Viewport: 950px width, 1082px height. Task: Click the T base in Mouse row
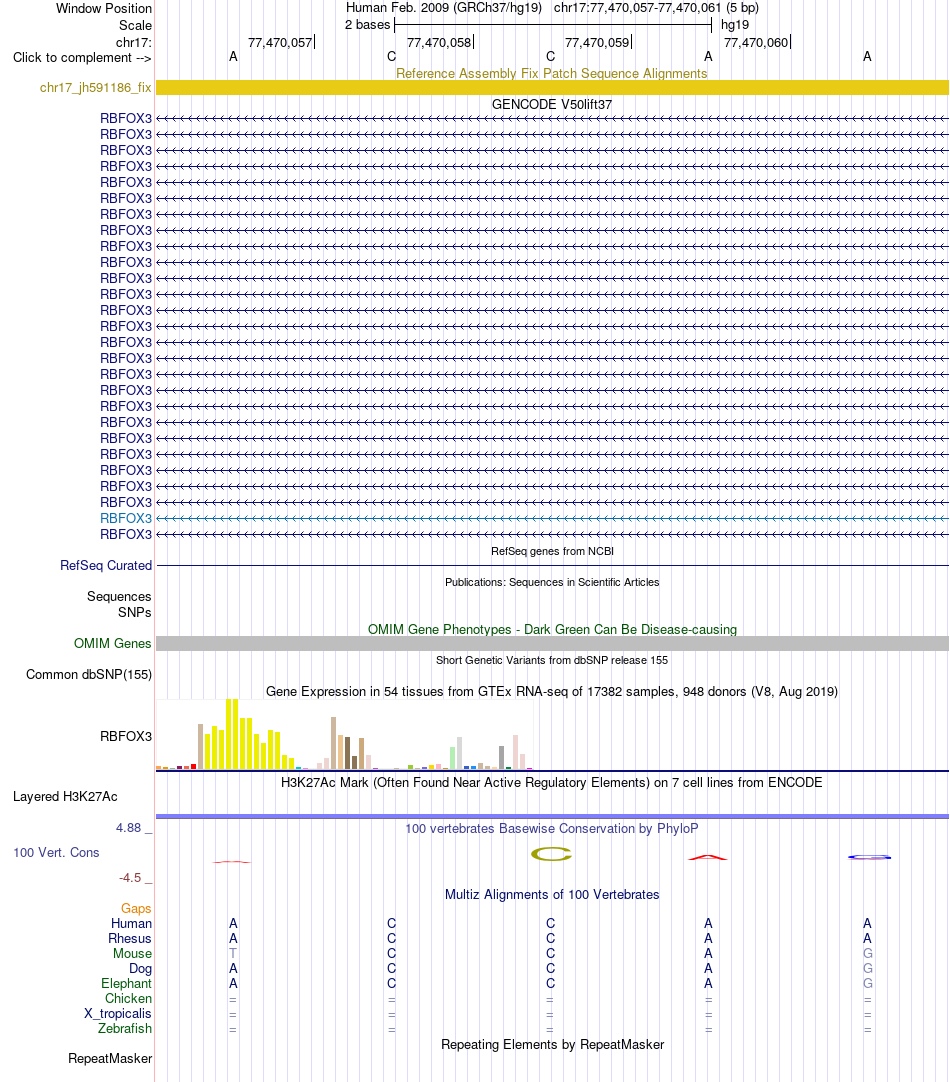tap(233, 954)
